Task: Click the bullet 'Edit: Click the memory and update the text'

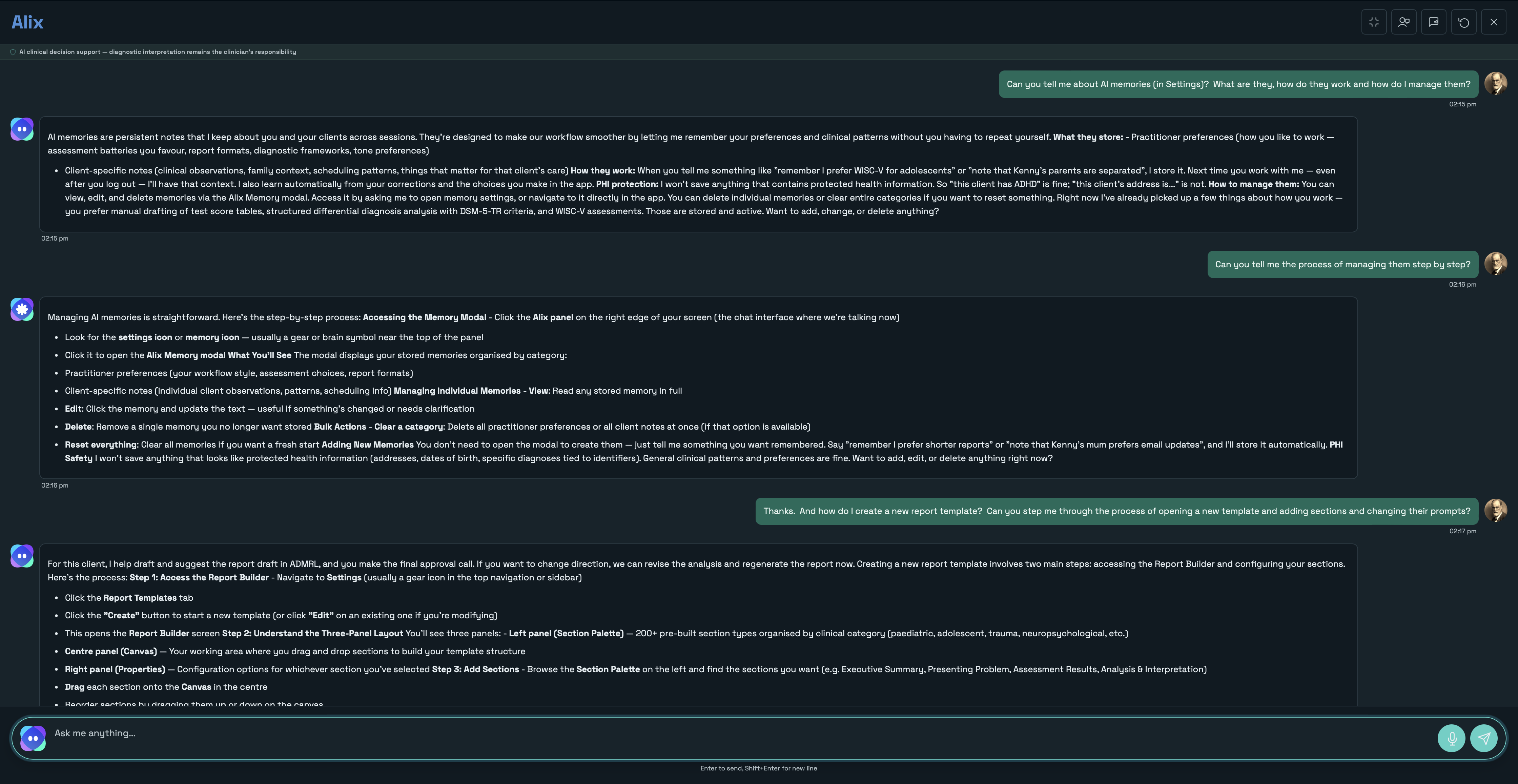Action: [x=269, y=409]
